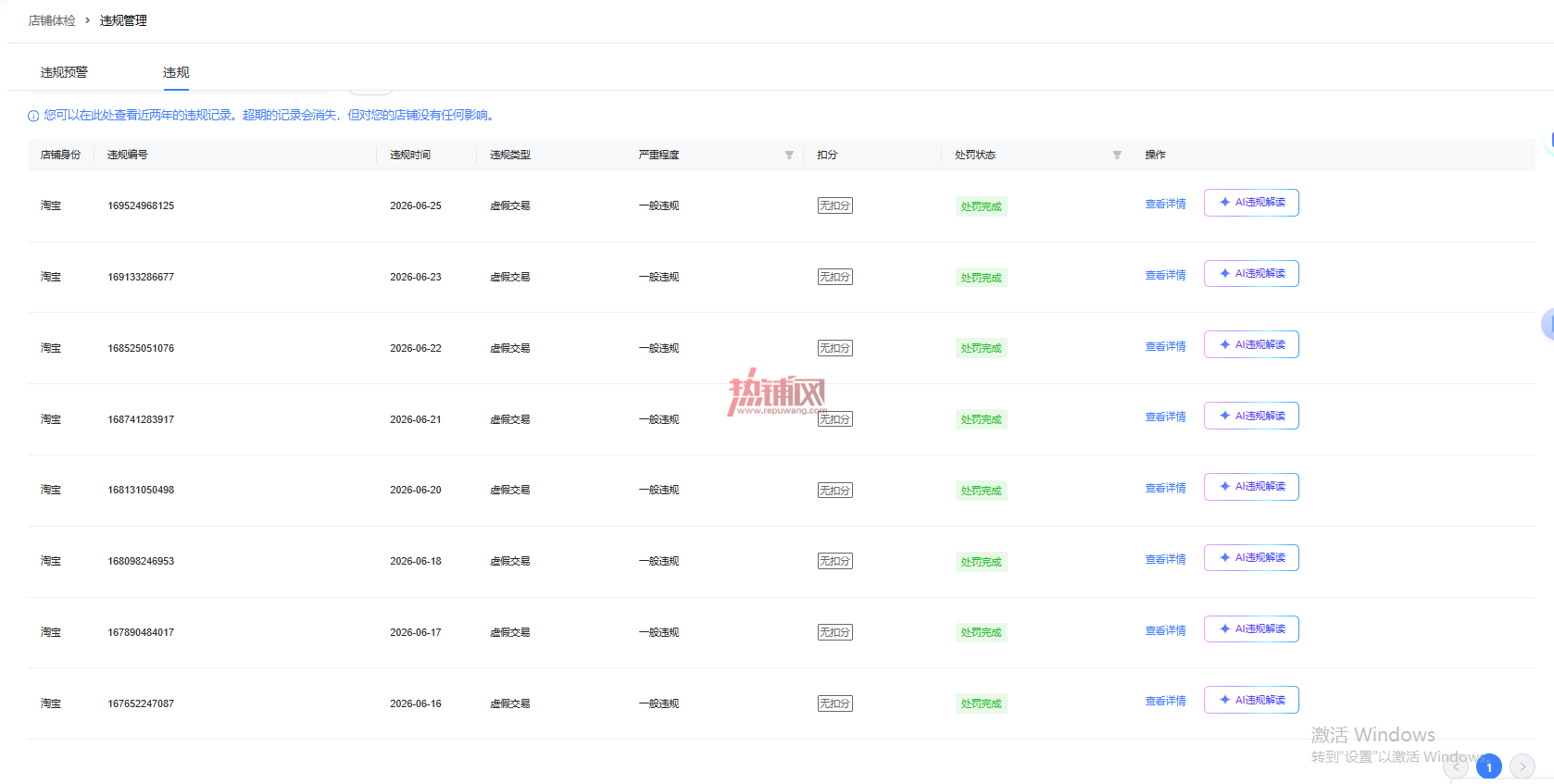Click AI违规解读 for record 168741283917
Image resolution: width=1554 pixels, height=784 pixels.
pyautogui.click(x=1251, y=416)
